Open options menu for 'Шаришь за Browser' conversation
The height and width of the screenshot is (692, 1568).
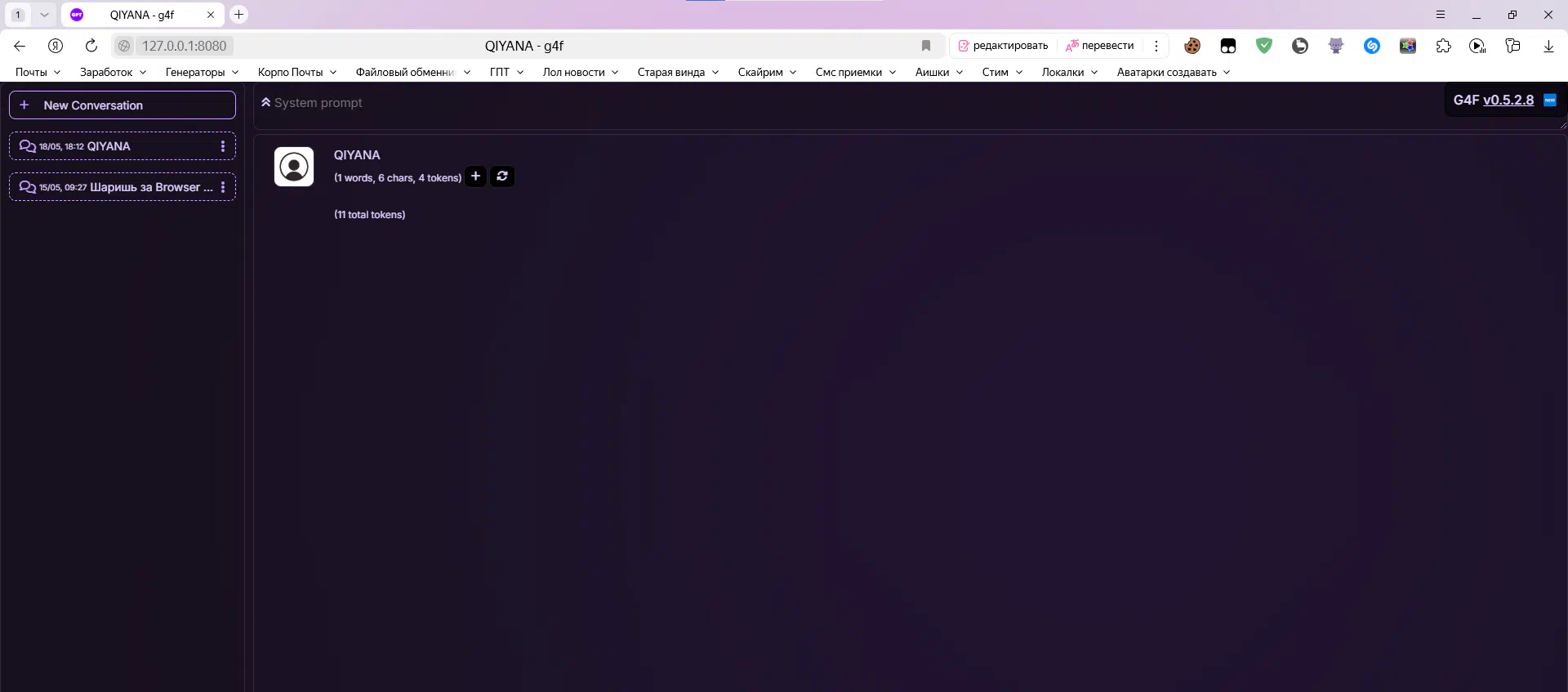coord(223,187)
